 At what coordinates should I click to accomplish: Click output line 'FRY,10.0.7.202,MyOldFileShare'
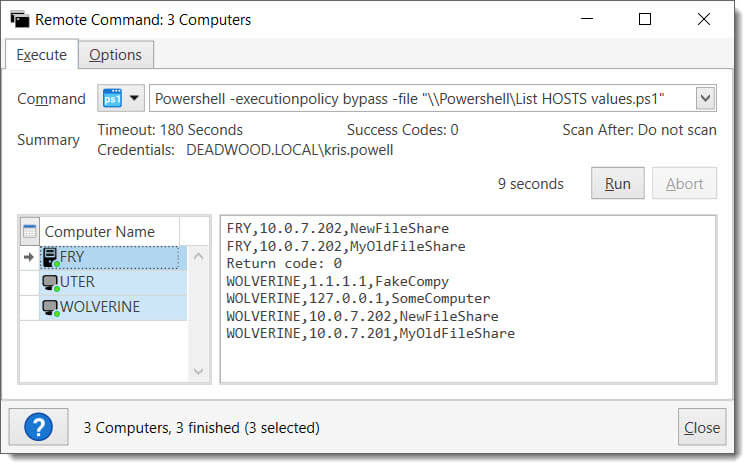click(x=346, y=246)
